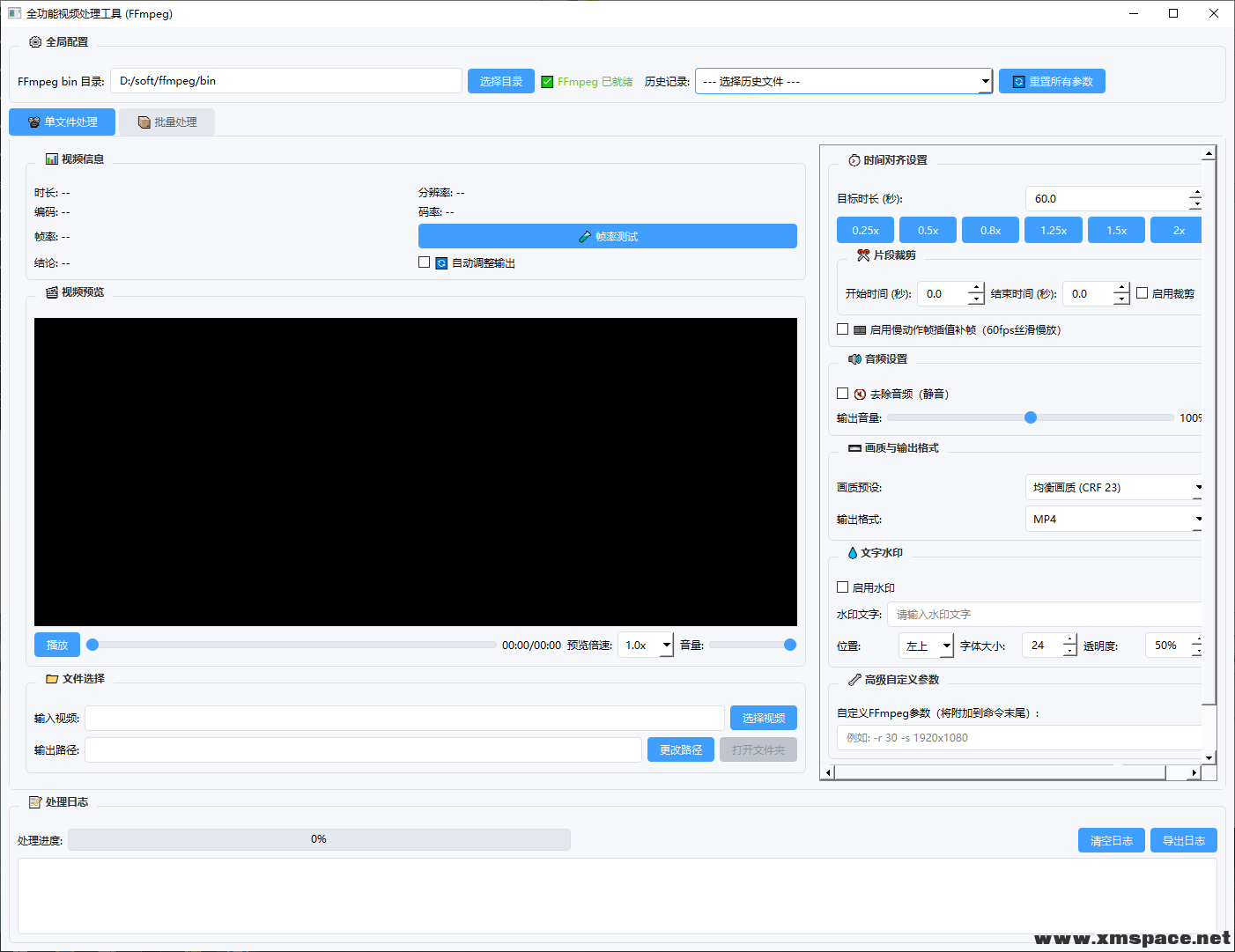This screenshot has height=952, width=1235.
Task: Click the 打开文件夹 button
Action: pyautogui.click(x=758, y=749)
